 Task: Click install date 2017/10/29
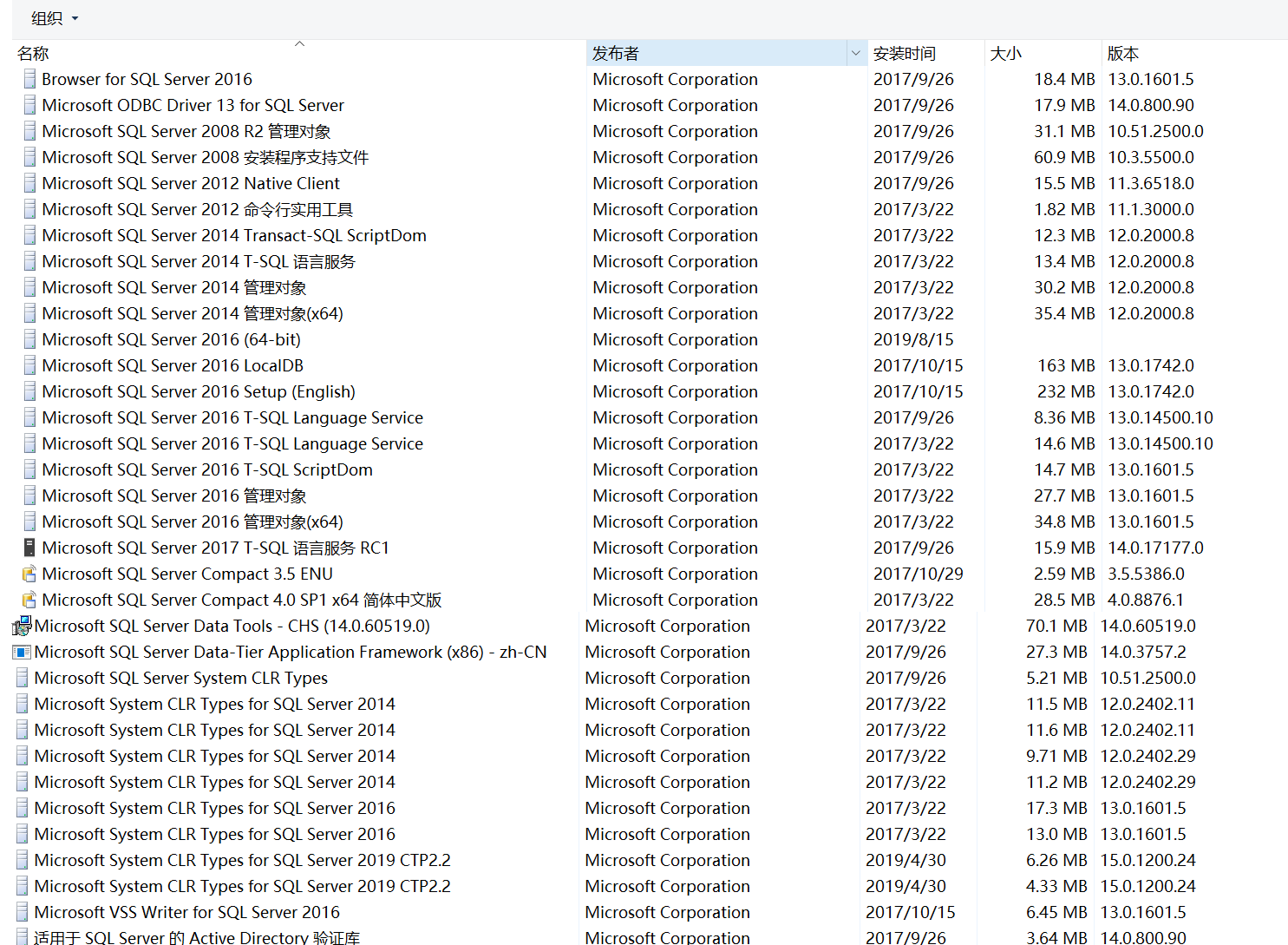(x=918, y=574)
